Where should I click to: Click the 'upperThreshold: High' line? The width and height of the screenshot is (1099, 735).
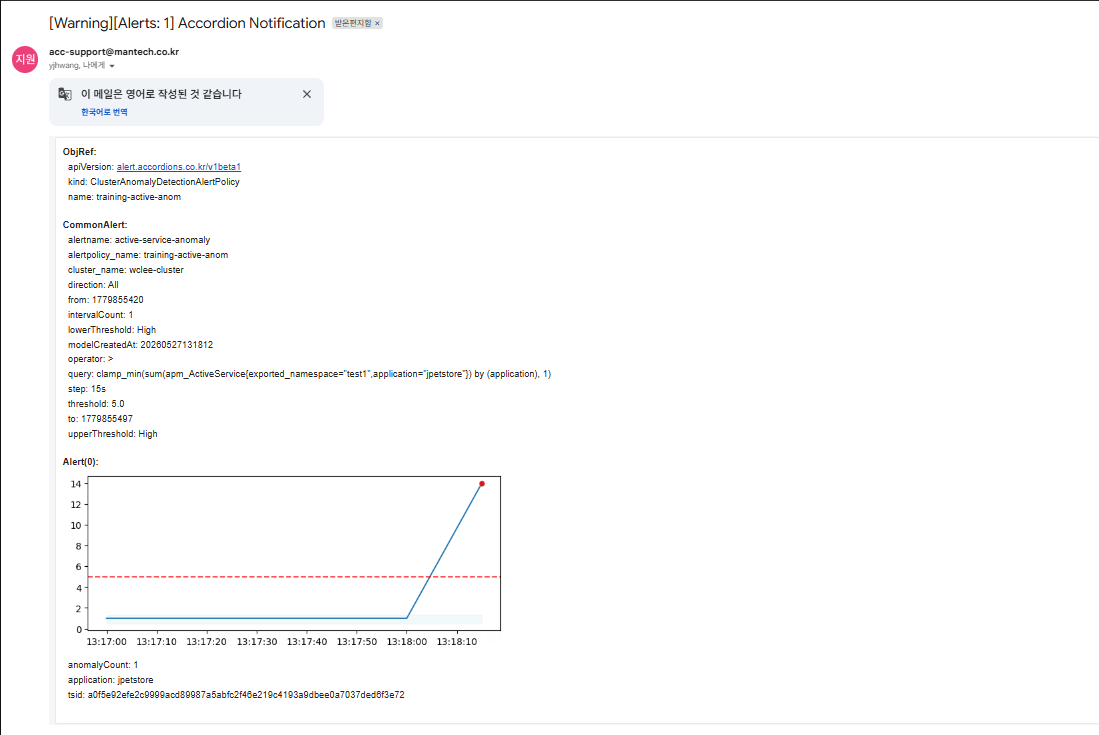(113, 434)
